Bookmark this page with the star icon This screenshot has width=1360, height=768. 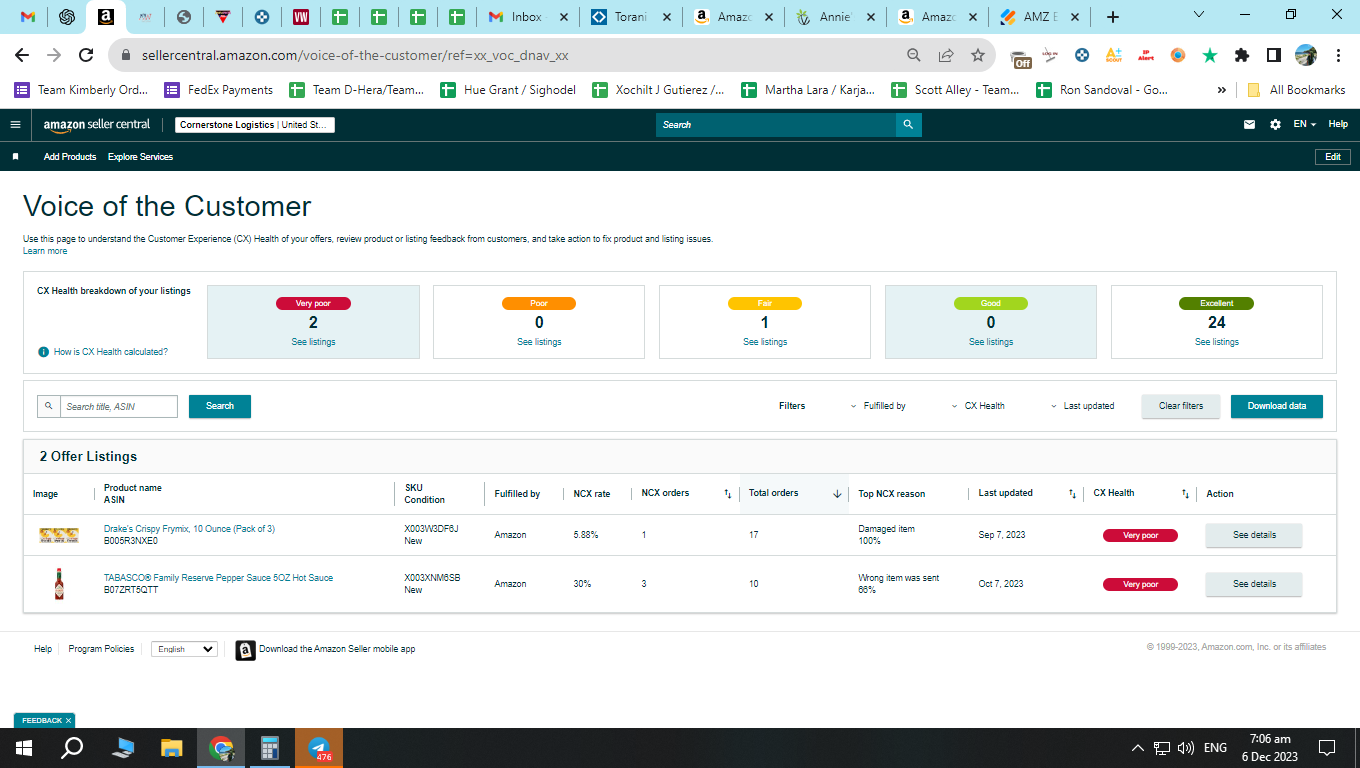[978, 56]
